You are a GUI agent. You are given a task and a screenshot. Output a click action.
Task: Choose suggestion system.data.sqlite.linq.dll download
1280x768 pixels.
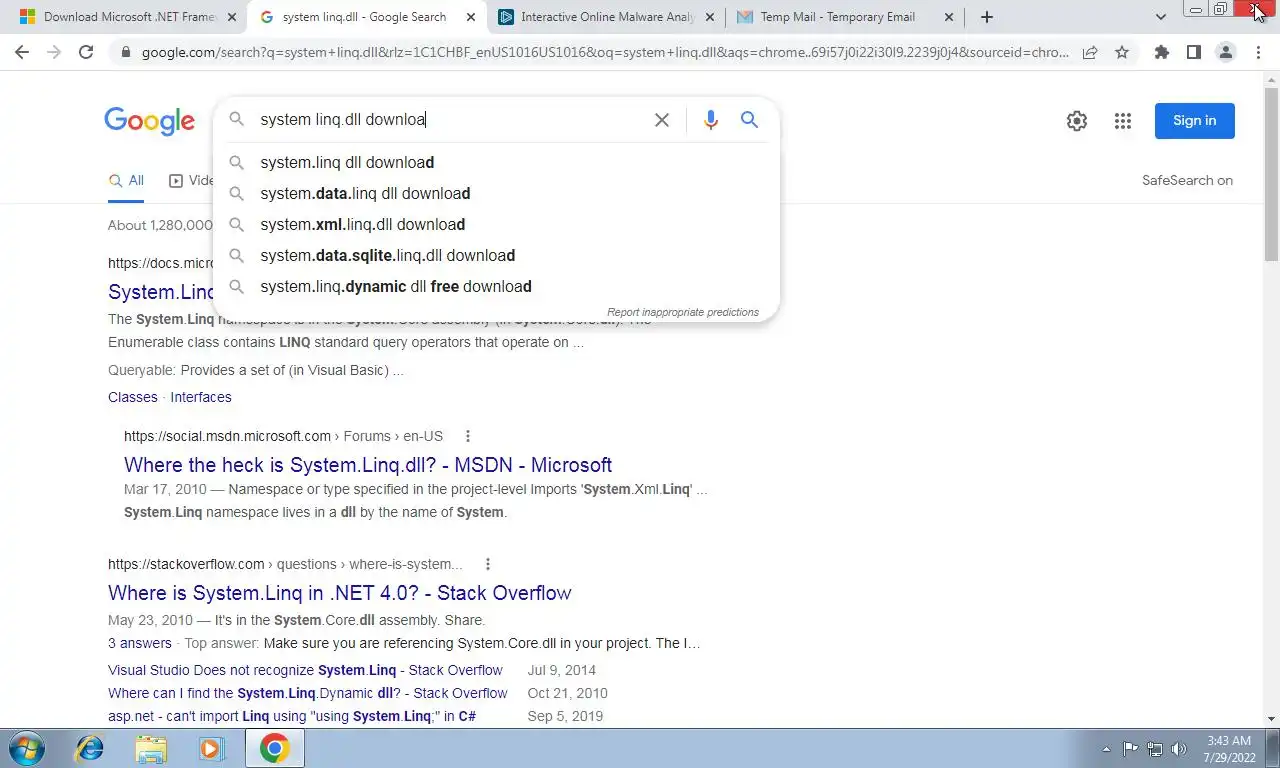pos(496,255)
